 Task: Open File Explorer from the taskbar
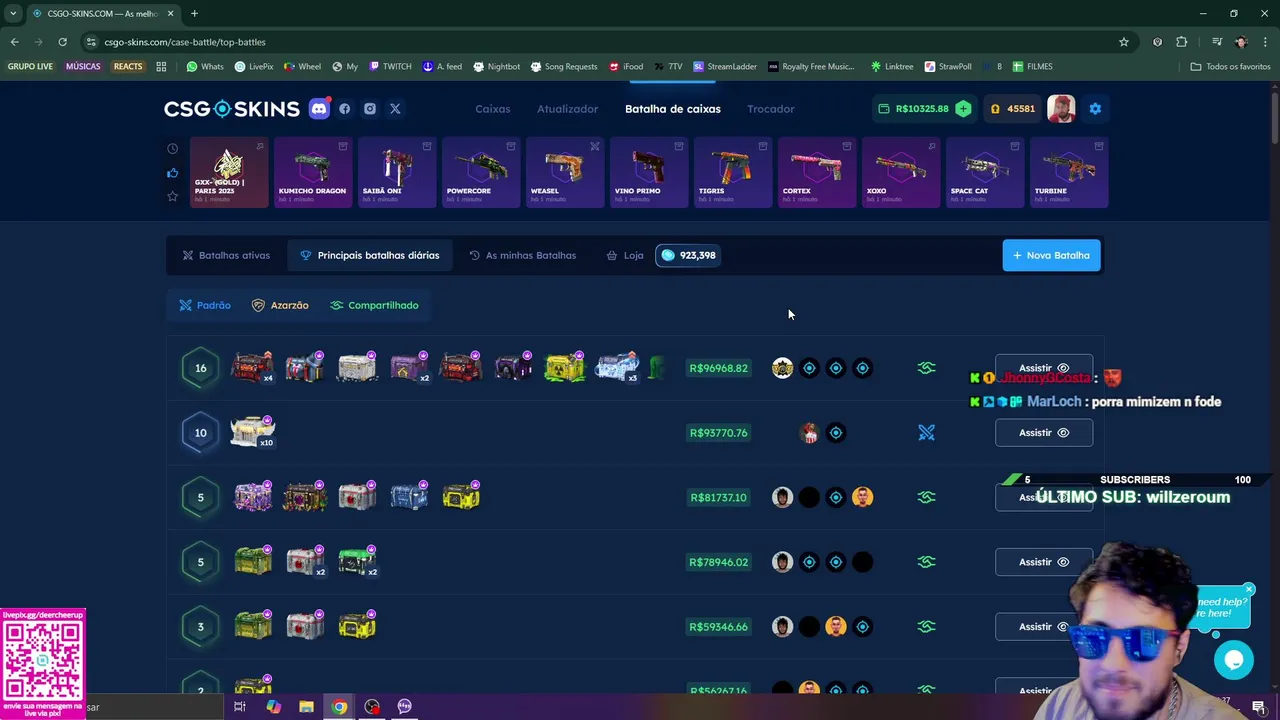pyautogui.click(x=306, y=707)
